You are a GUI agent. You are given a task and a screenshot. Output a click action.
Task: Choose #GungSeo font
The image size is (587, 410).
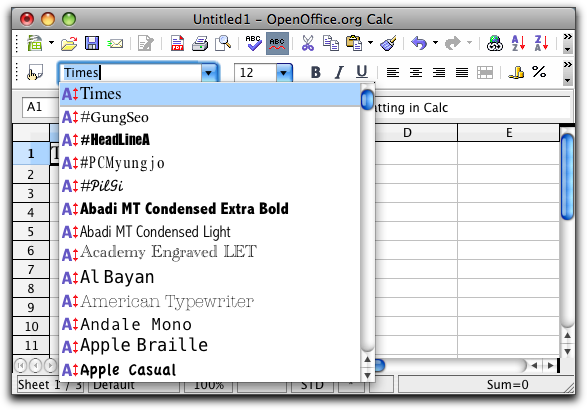(x=210, y=117)
